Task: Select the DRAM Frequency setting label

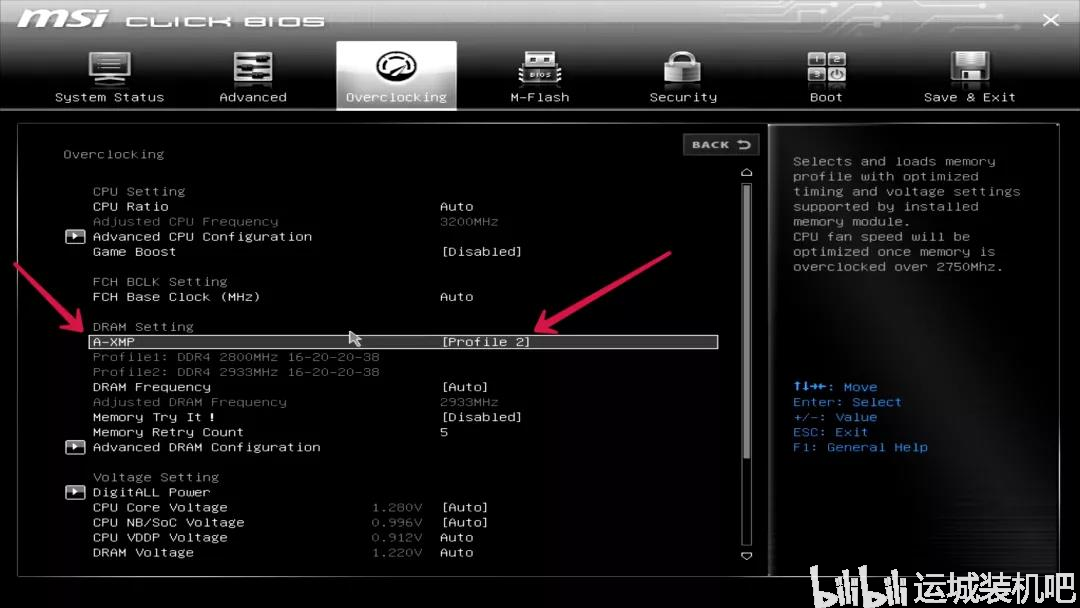Action: [x=152, y=387]
